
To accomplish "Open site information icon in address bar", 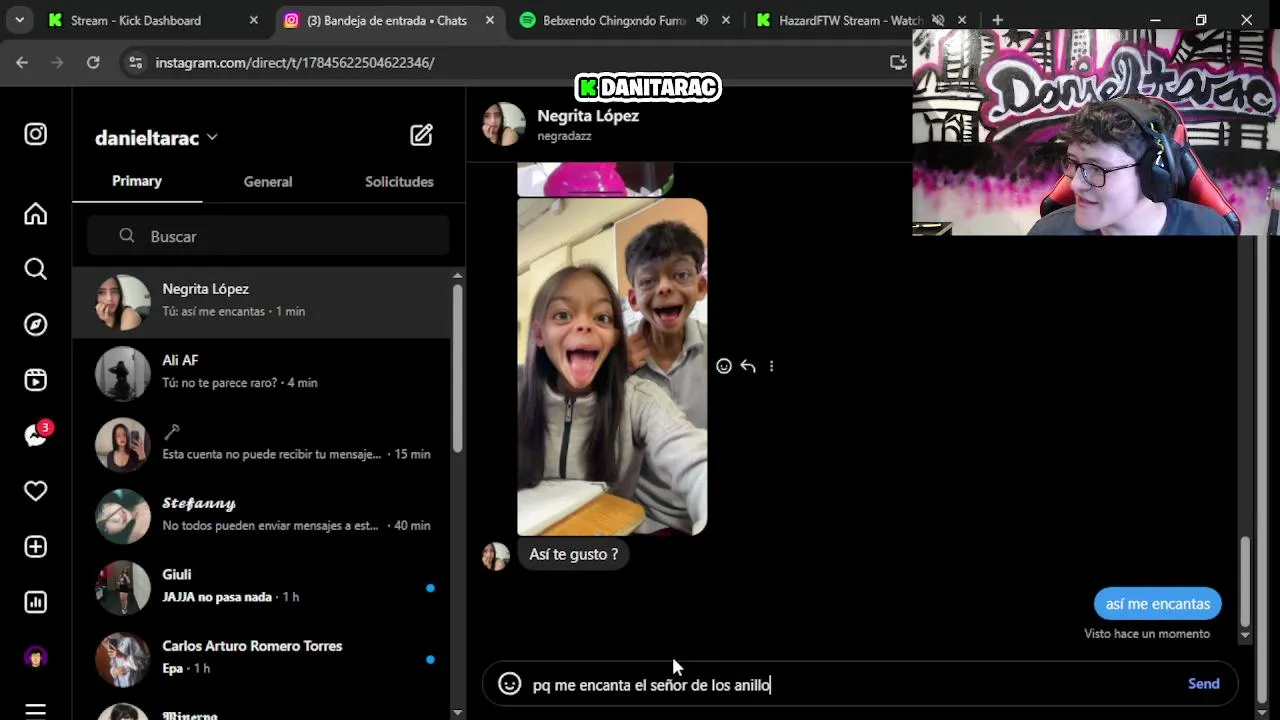I will click(x=136, y=62).
